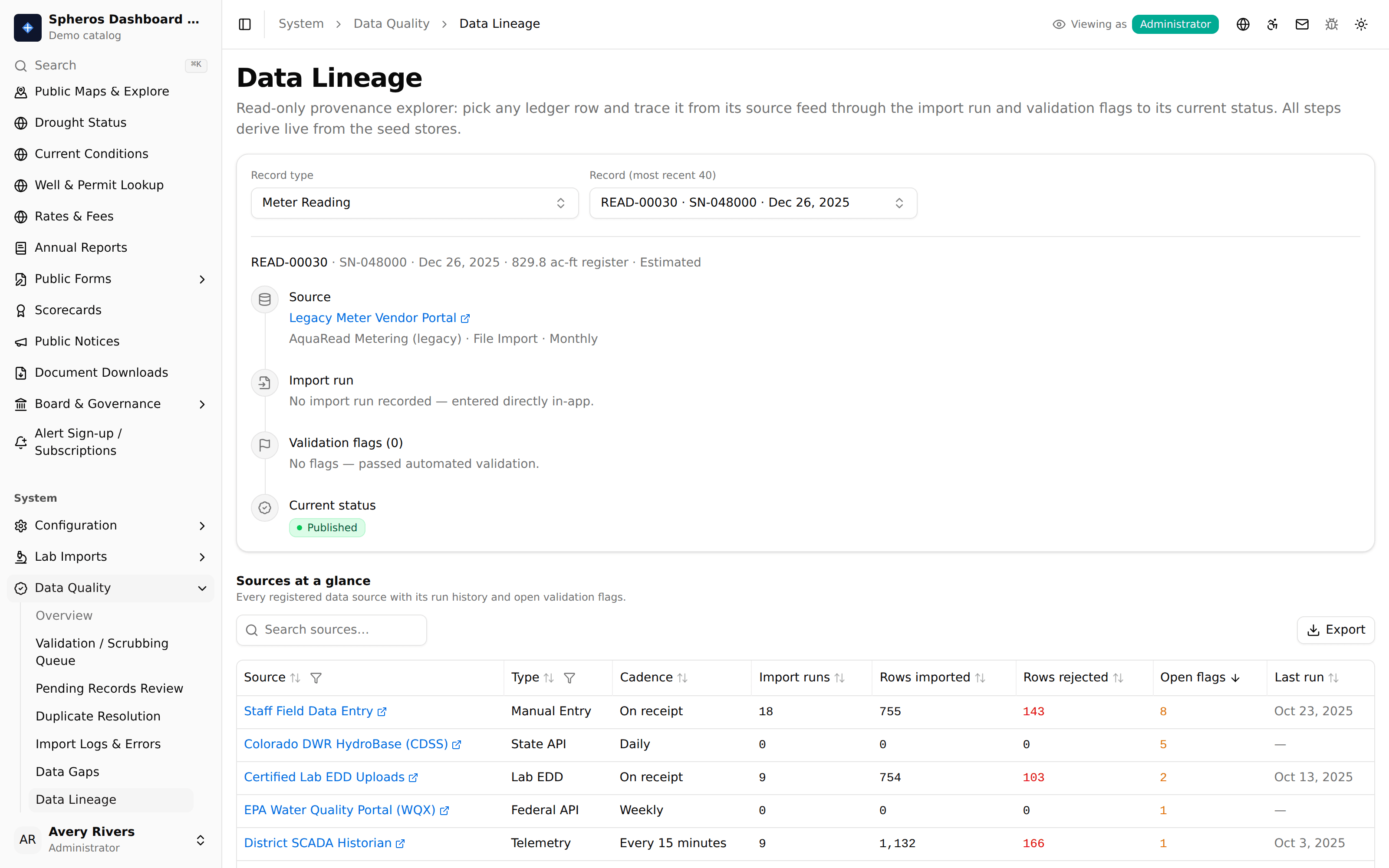Select Data Lineage in sidebar
Viewport: 1389px width, 868px height.
pyautogui.click(x=111, y=800)
